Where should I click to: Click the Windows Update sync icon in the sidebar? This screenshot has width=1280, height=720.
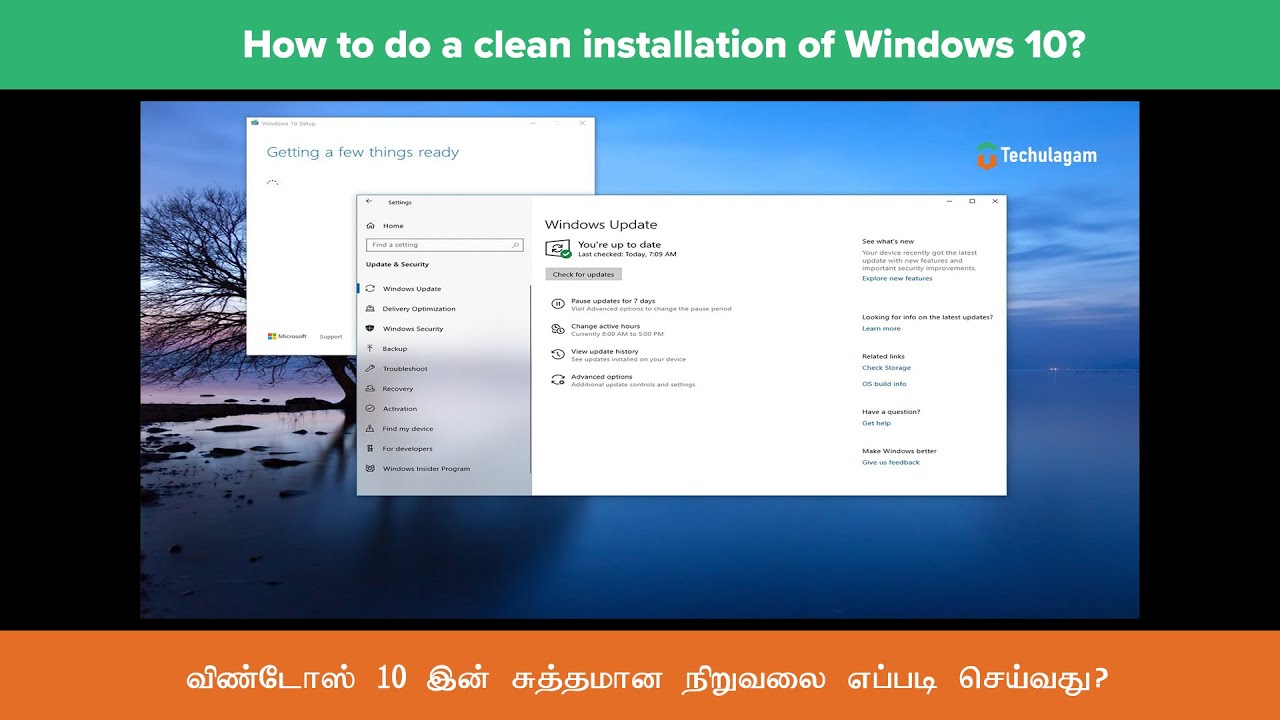click(x=370, y=288)
